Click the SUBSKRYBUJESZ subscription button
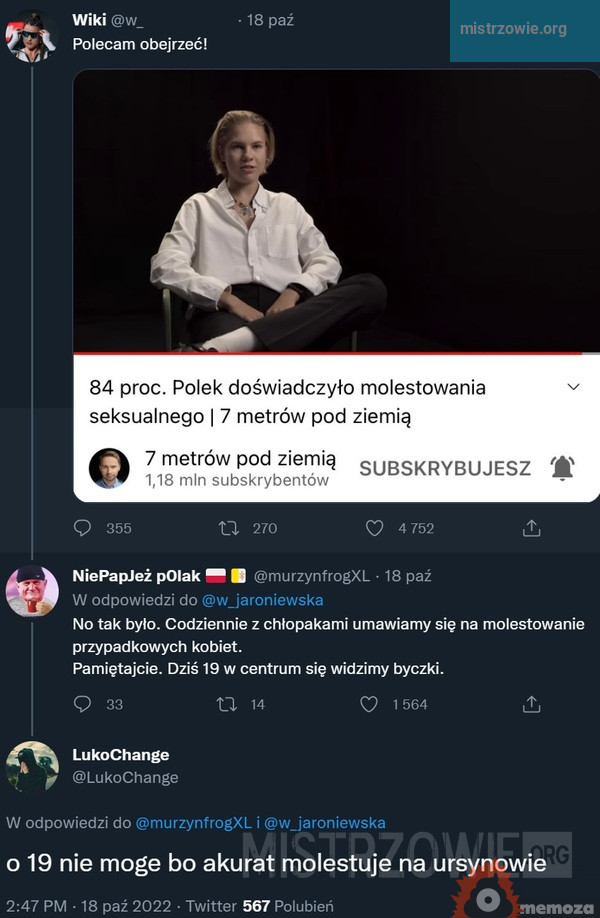 [x=445, y=468]
